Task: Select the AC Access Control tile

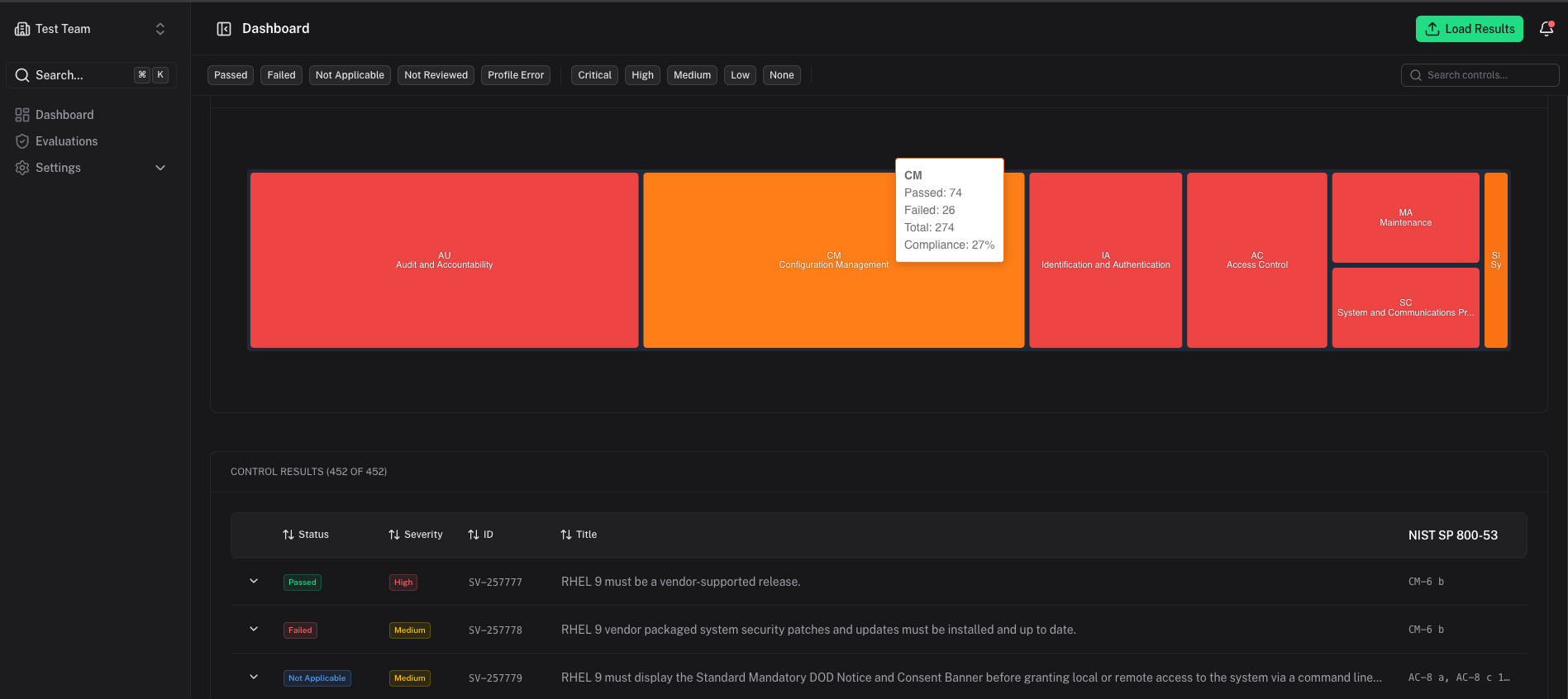Action: tap(1256, 260)
